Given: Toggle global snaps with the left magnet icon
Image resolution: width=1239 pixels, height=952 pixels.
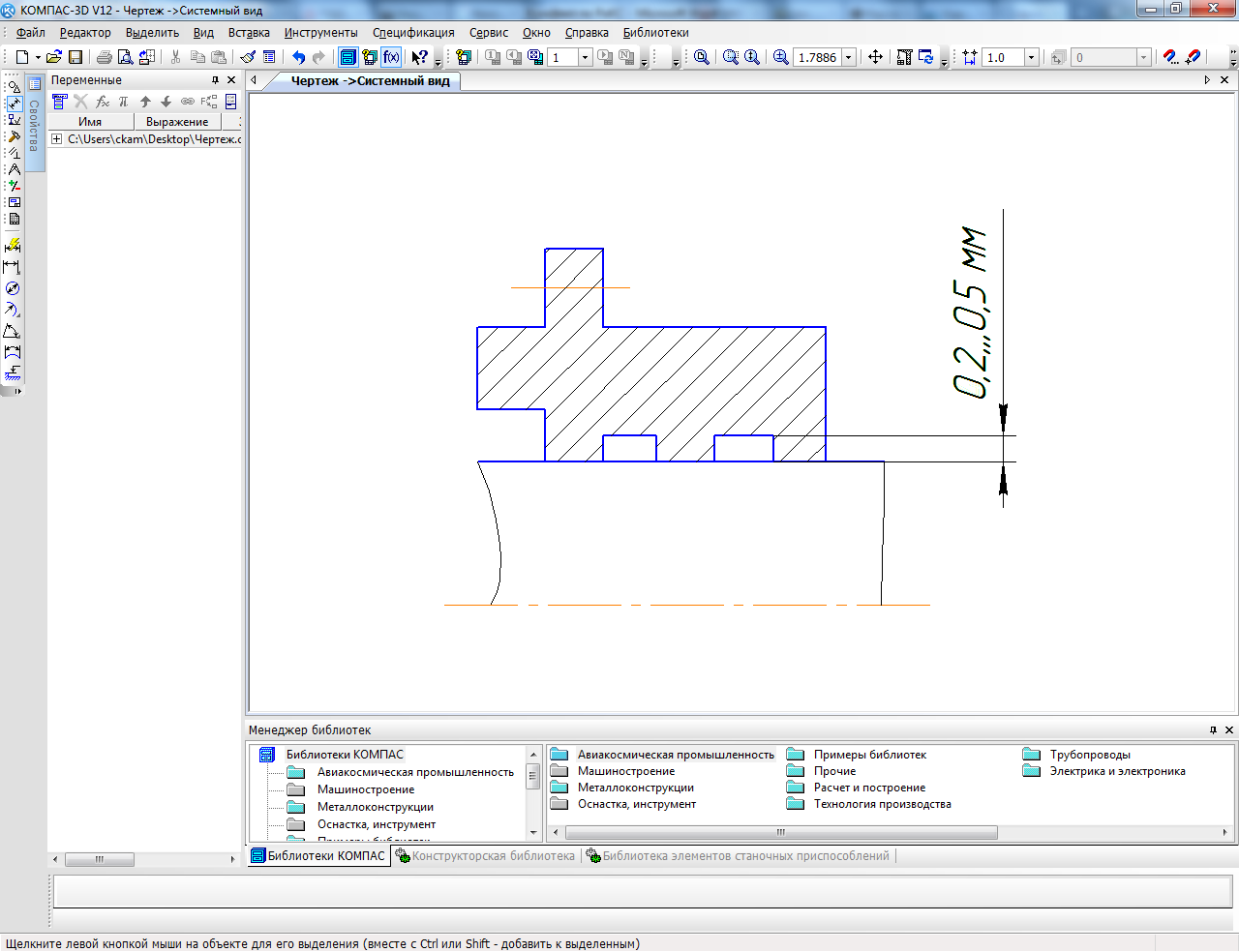Looking at the screenshot, I should [1170, 57].
